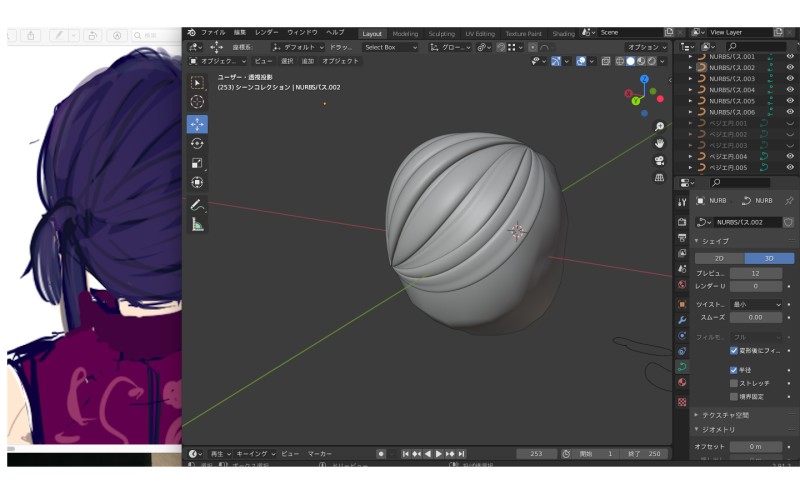Viewport: 800px width, 500px height.
Task: Set curve shape to 2D
Action: pyautogui.click(x=719, y=259)
